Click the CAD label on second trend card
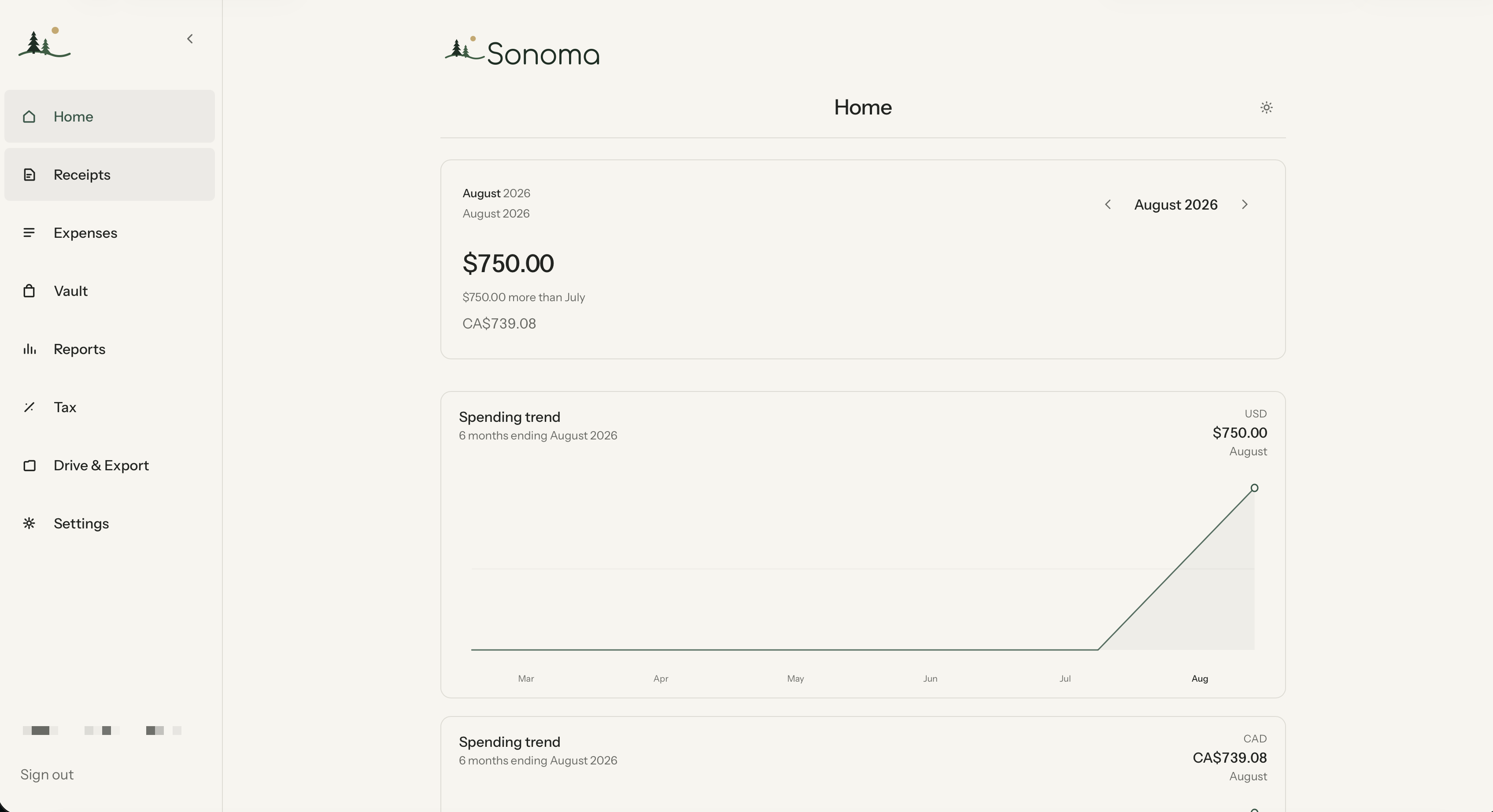This screenshot has width=1493, height=812. pos(1255,739)
